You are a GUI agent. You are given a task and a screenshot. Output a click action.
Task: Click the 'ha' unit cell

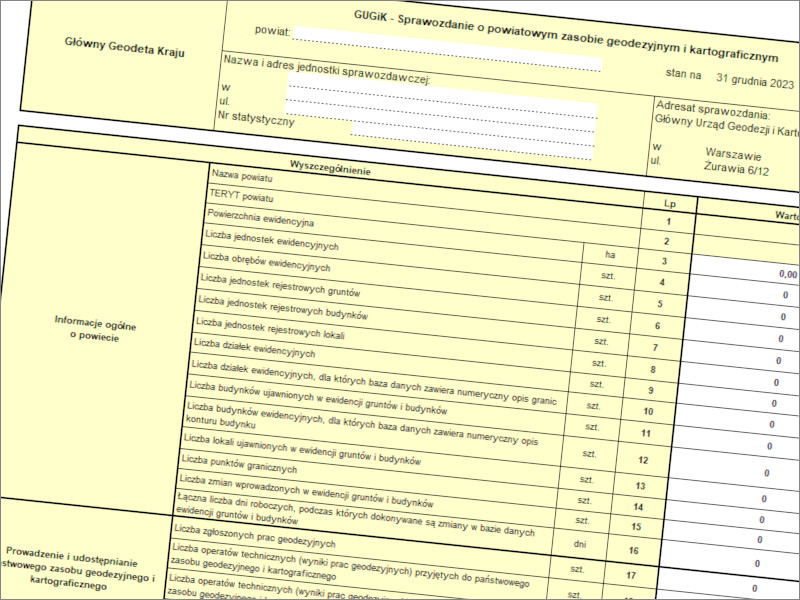pos(610,254)
